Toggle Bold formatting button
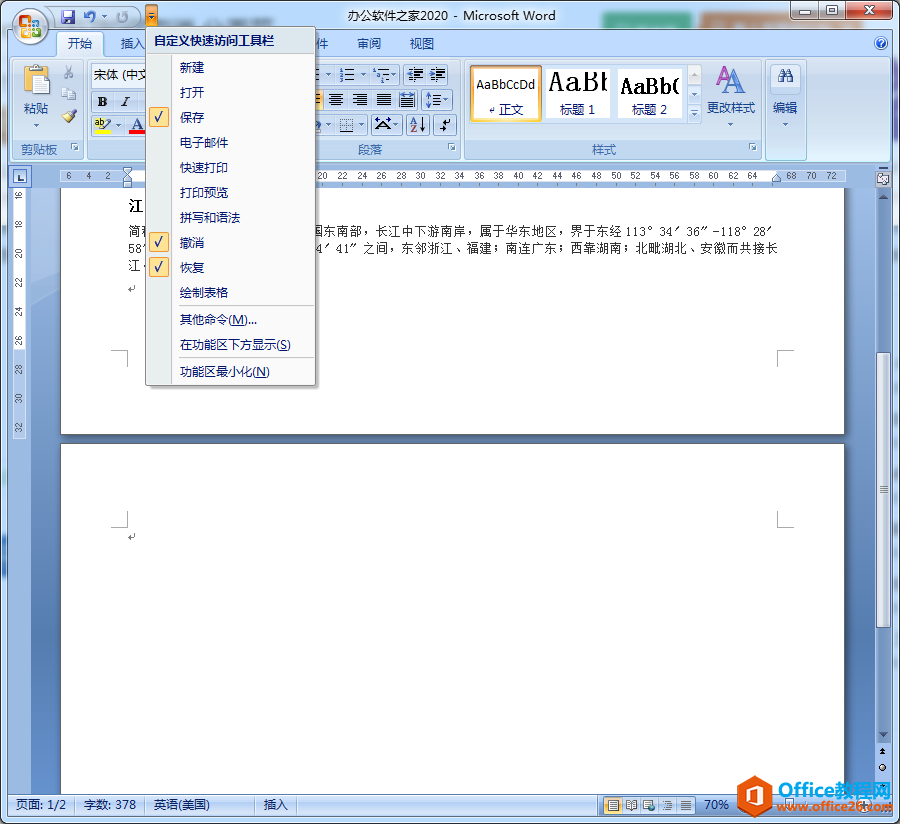This screenshot has width=900, height=824. pos(102,102)
